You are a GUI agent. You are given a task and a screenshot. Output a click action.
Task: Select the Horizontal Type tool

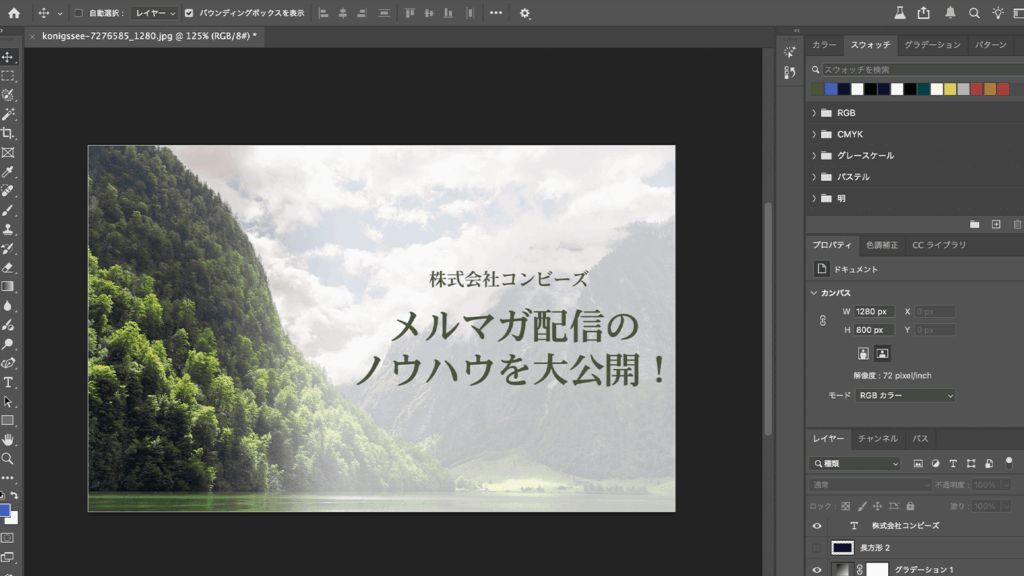tap(8, 382)
